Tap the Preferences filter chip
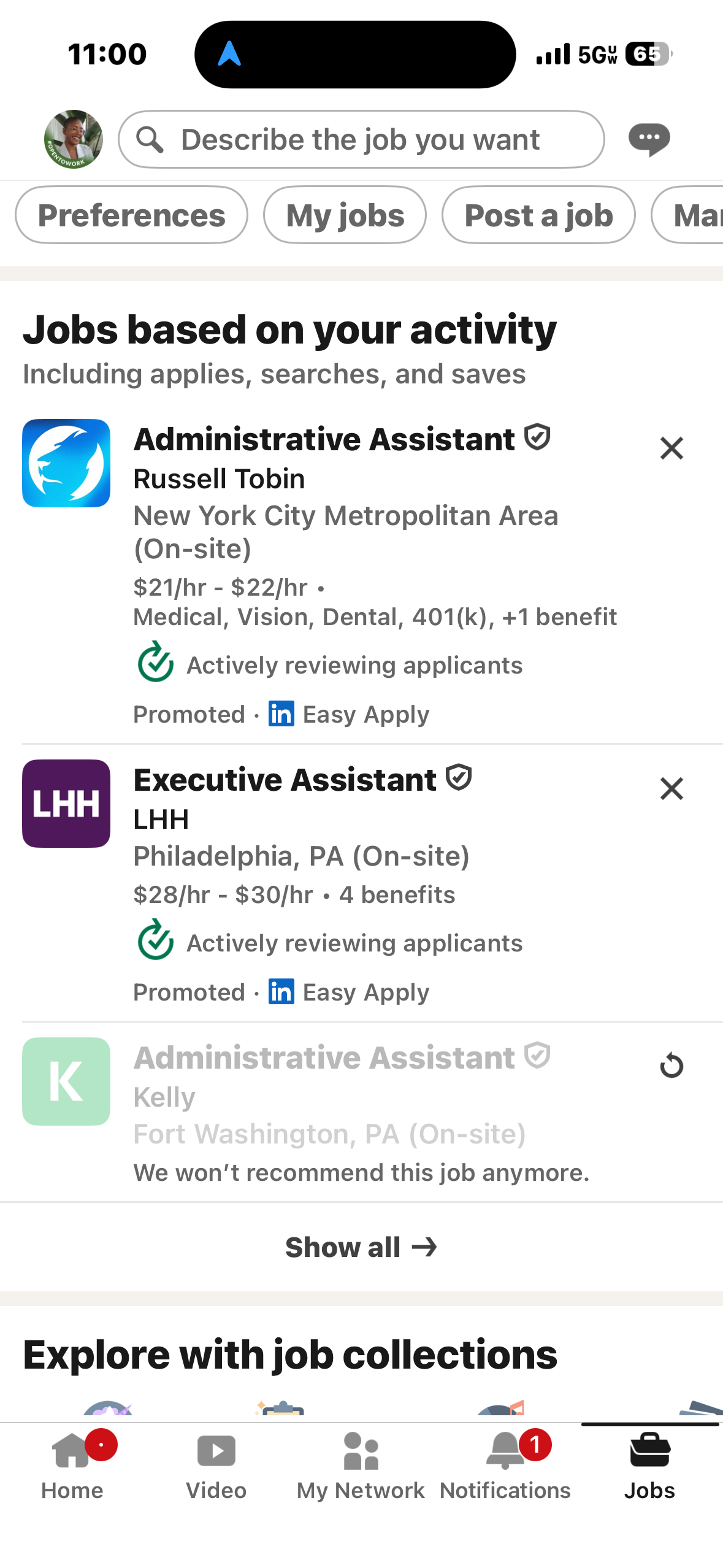 point(131,215)
